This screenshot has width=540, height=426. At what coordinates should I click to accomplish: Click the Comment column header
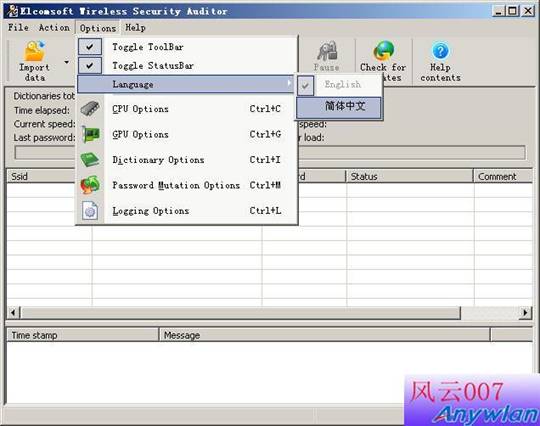[x=503, y=176]
